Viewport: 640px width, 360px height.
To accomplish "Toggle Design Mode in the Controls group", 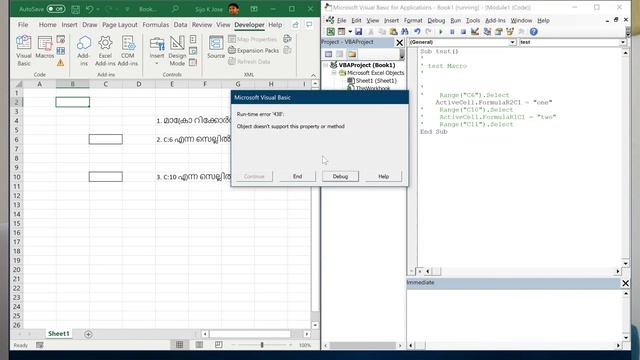I will [177, 51].
